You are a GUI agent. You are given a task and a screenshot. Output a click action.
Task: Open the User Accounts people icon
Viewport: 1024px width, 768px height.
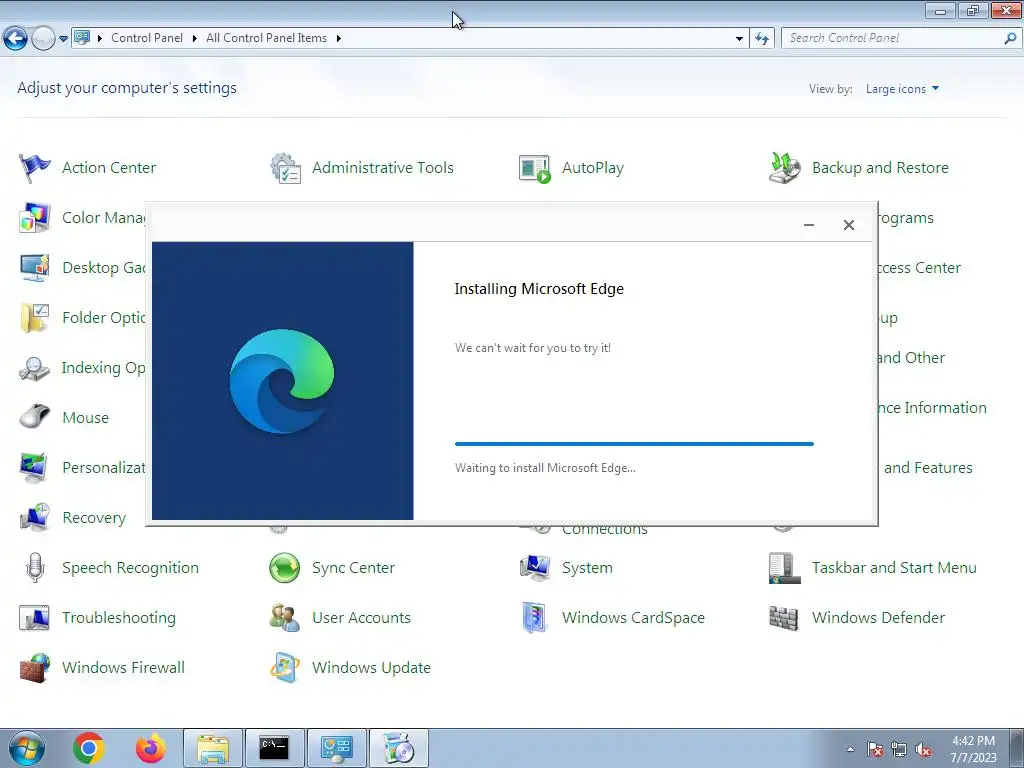[x=285, y=618]
